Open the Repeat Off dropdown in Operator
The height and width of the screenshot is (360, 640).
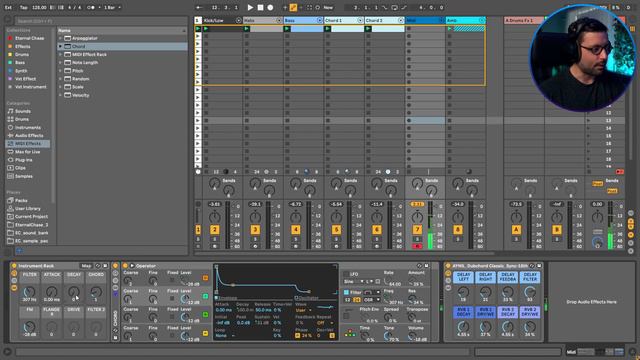click(325, 322)
